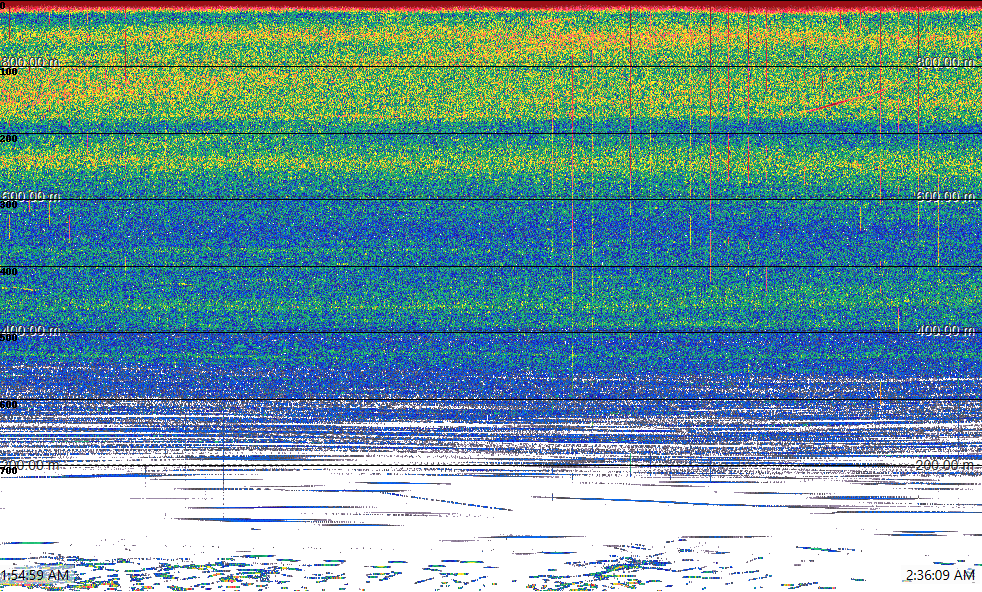
Task: Select the left-edge 400.00 m range label
Action: (30, 330)
